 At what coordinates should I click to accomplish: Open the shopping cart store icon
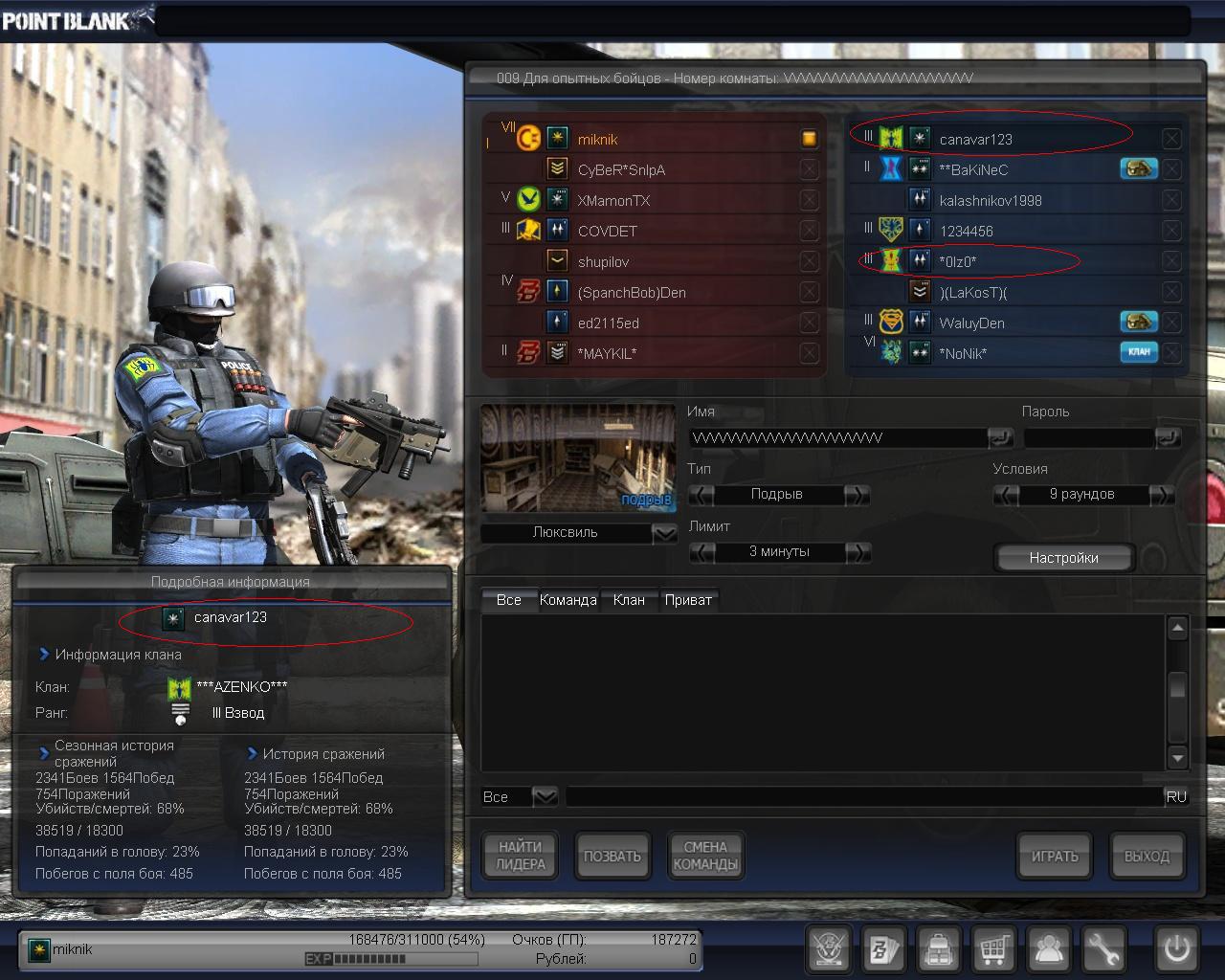(994, 949)
